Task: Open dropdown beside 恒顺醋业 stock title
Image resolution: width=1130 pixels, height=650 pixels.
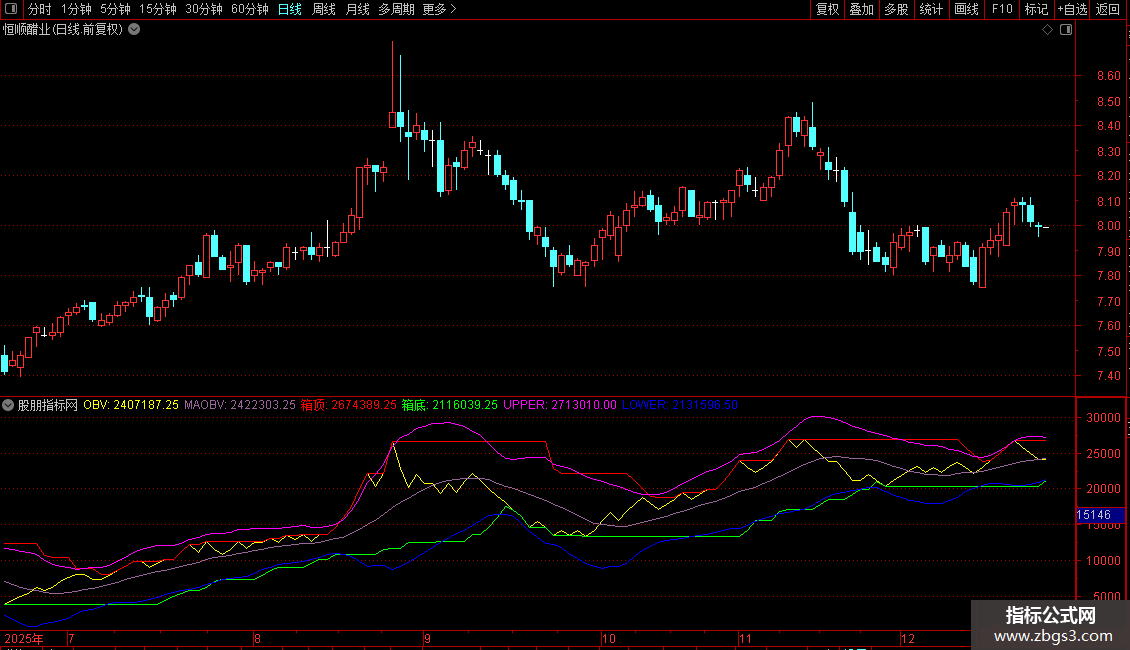Action: [134, 30]
